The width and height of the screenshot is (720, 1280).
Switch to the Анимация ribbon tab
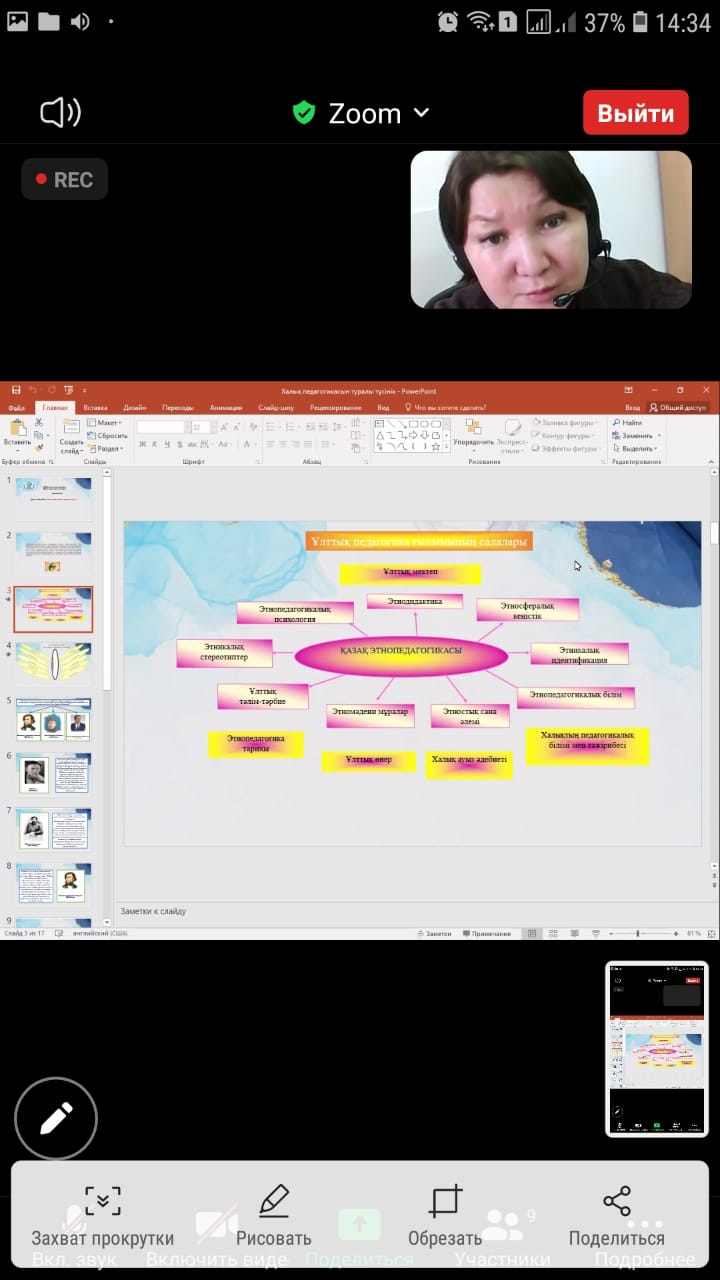point(226,408)
